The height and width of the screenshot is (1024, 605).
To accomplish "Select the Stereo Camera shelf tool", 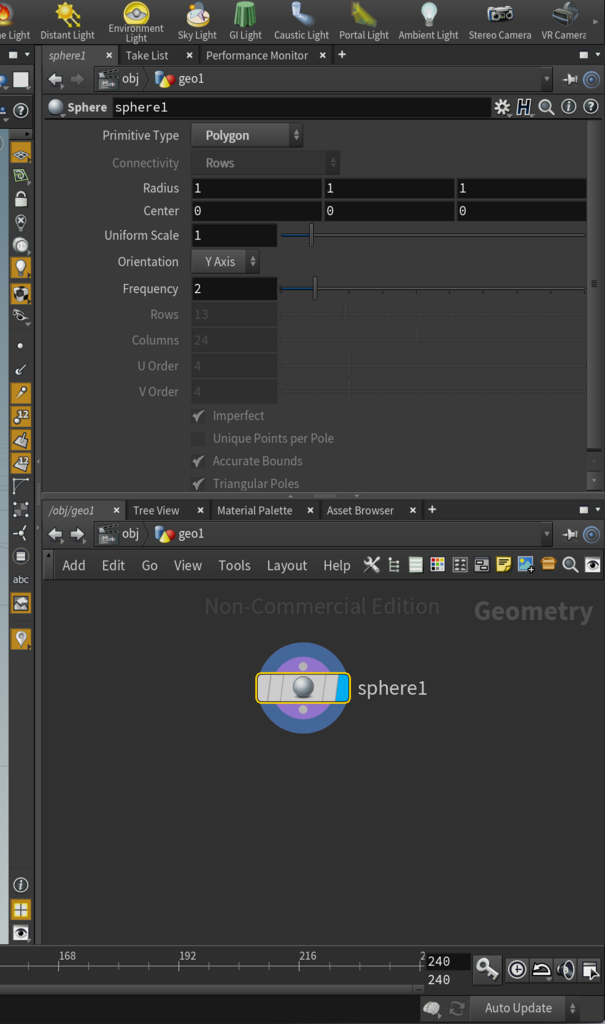I will [500, 22].
